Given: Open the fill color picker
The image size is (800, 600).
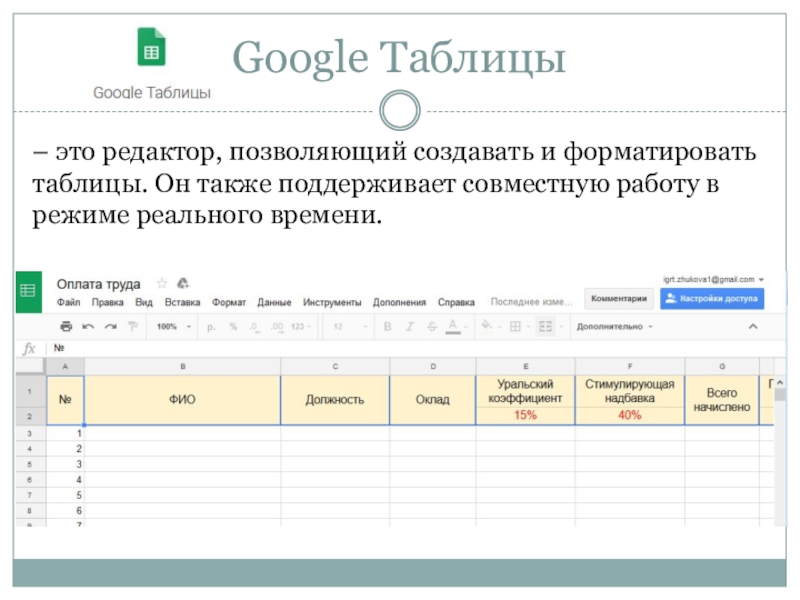Looking at the screenshot, I should click(487, 326).
